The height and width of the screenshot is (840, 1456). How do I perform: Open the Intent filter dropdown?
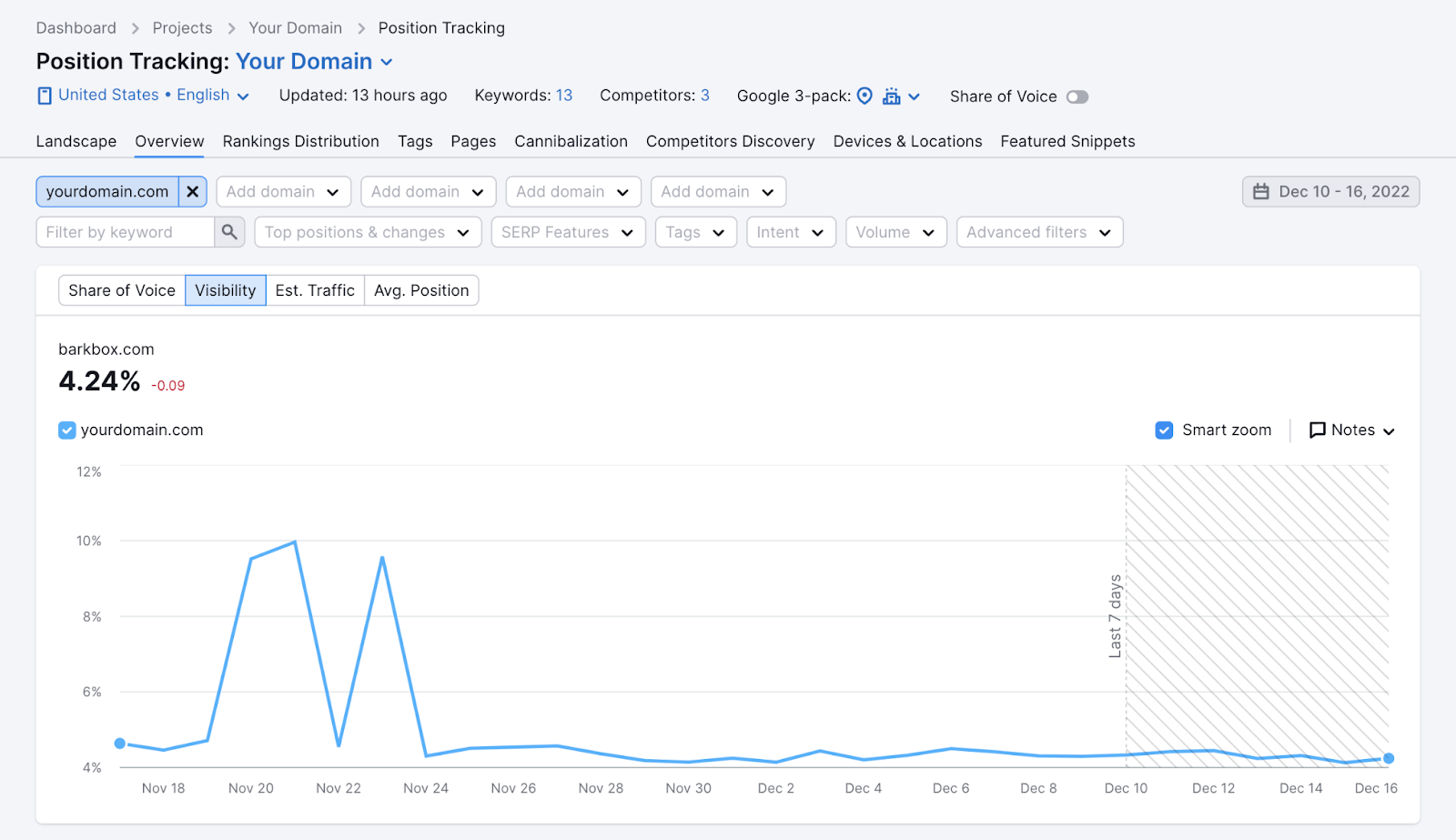tap(790, 232)
